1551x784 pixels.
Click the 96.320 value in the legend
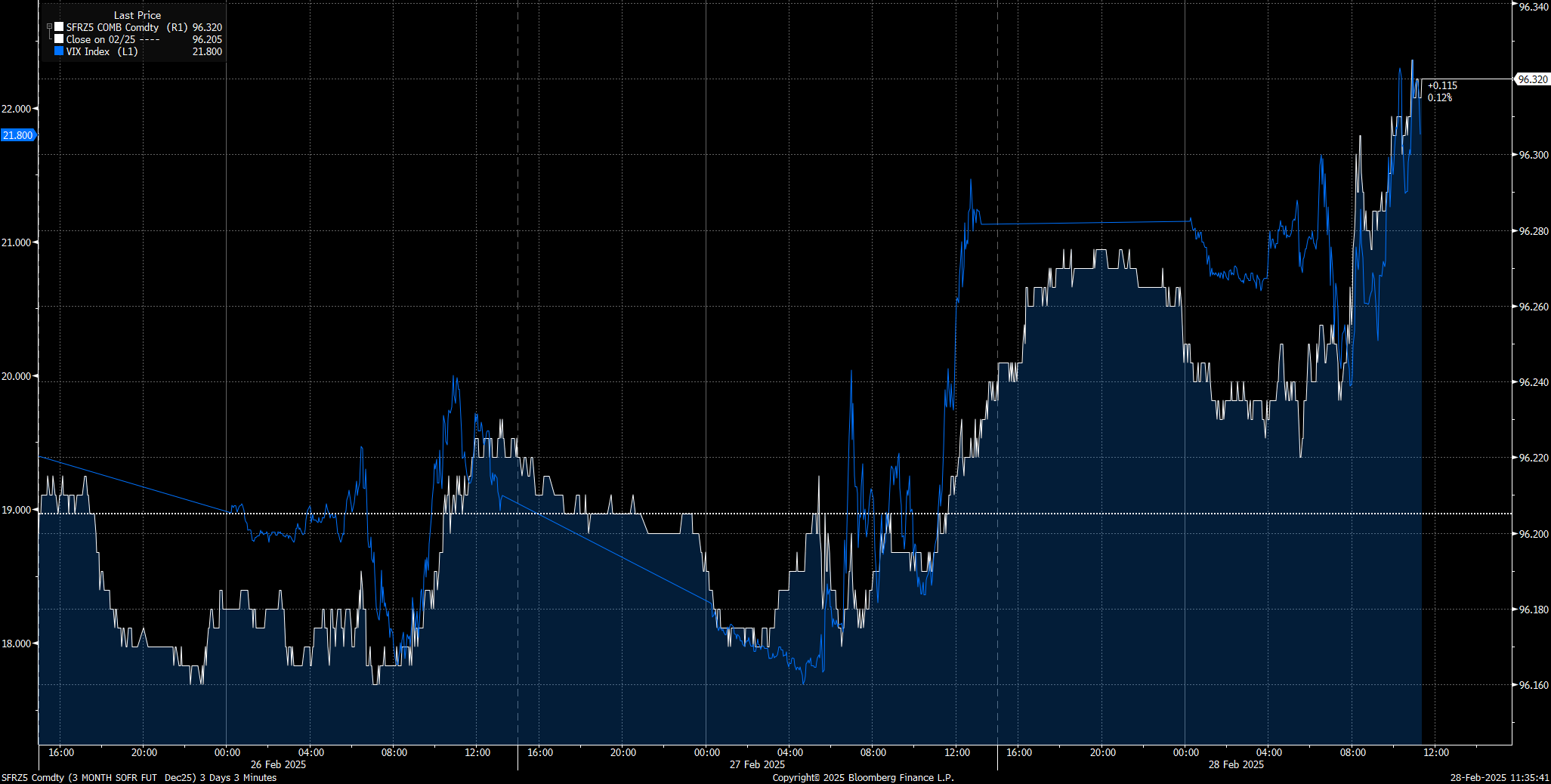[x=207, y=27]
